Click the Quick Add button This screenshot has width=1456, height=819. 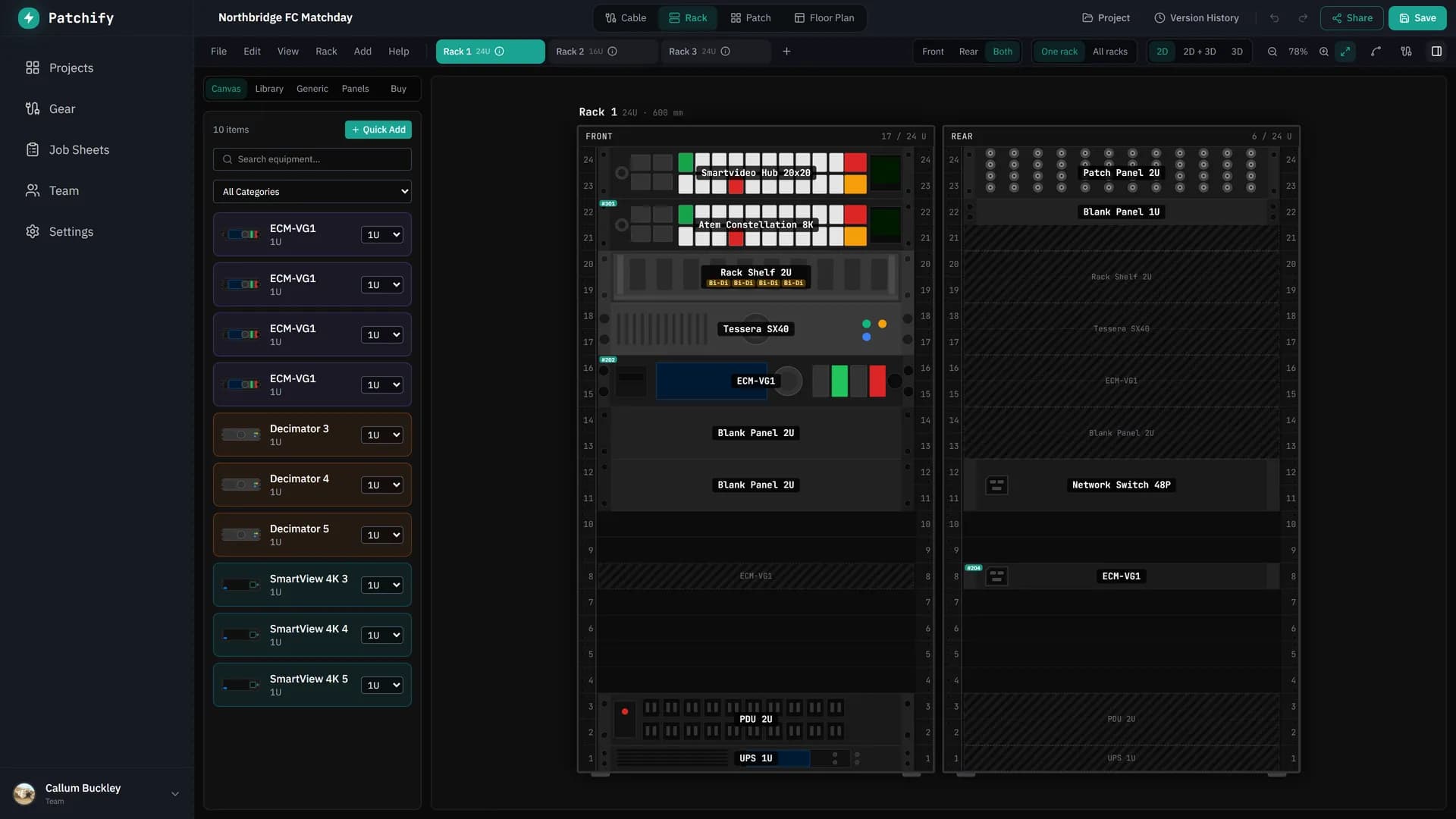point(378,130)
